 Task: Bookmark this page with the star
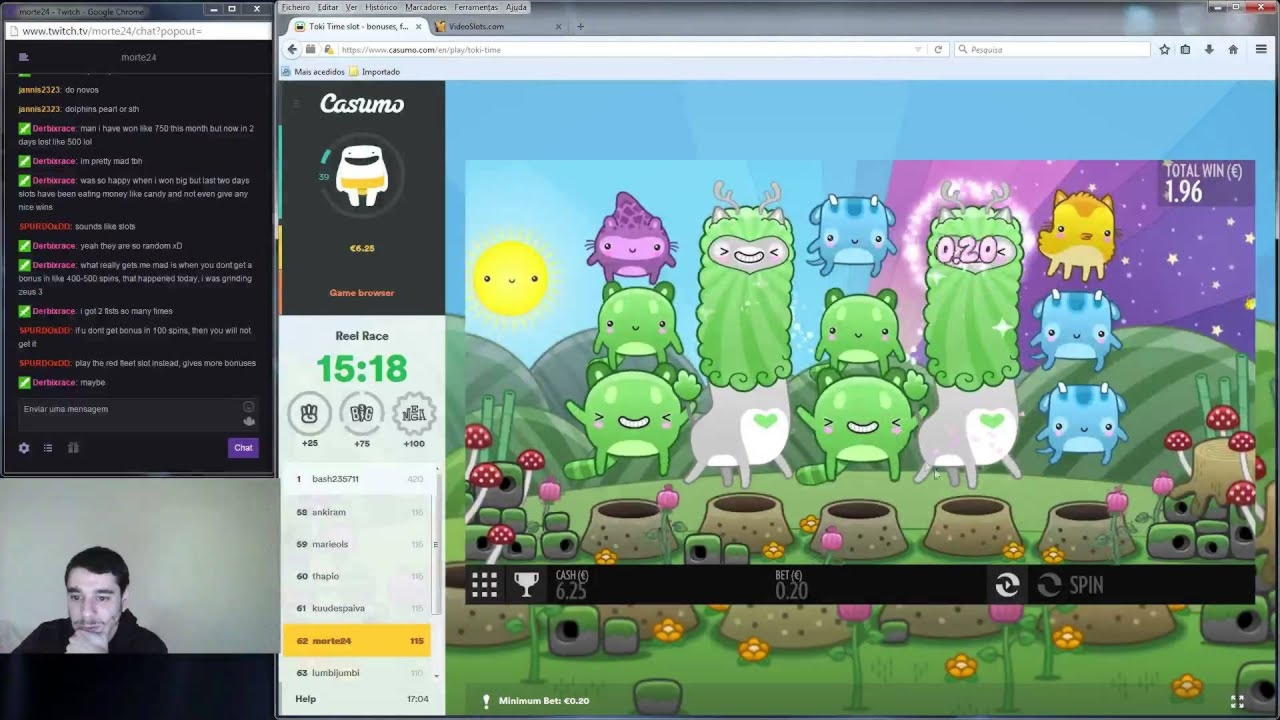(x=1164, y=49)
